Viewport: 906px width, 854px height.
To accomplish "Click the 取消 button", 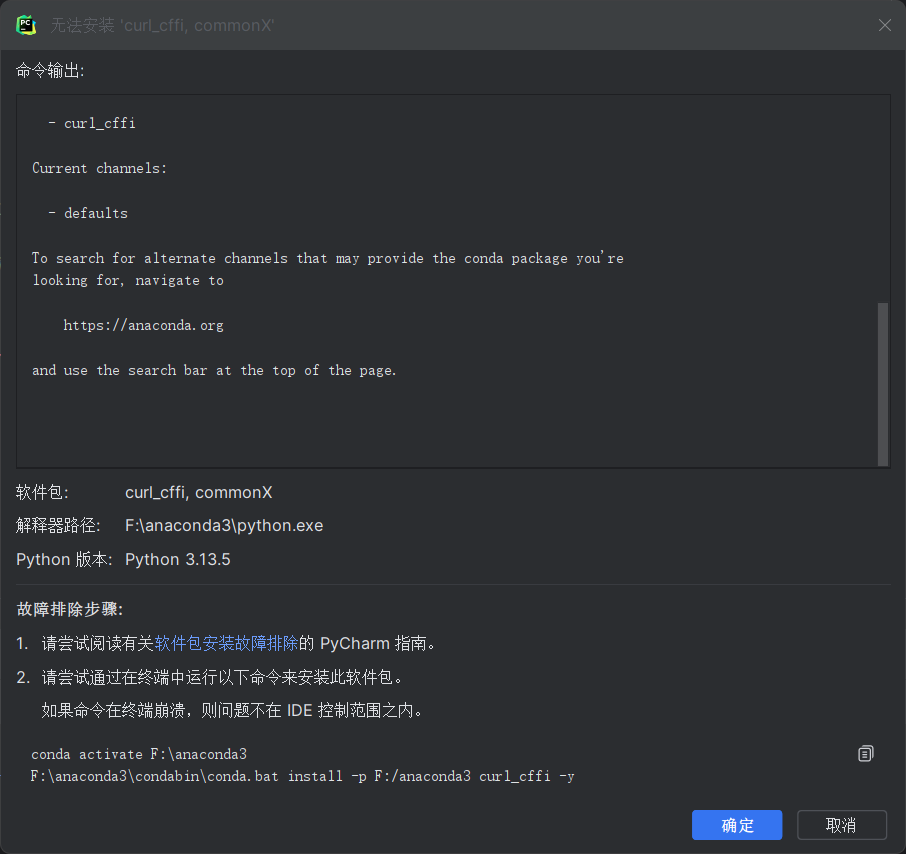I will (841, 825).
